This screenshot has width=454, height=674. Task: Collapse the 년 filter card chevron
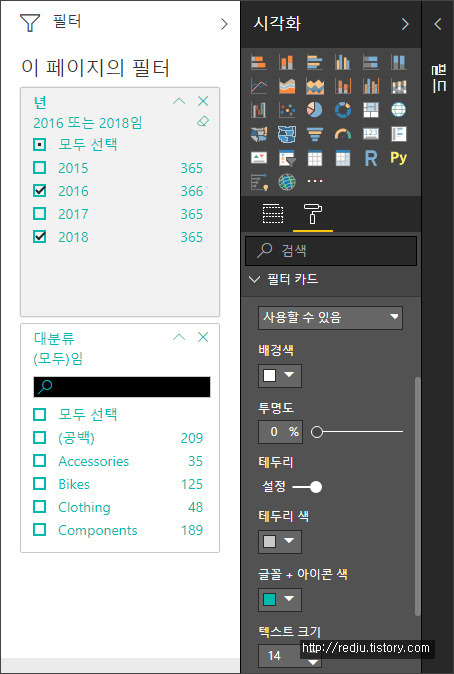click(x=179, y=101)
